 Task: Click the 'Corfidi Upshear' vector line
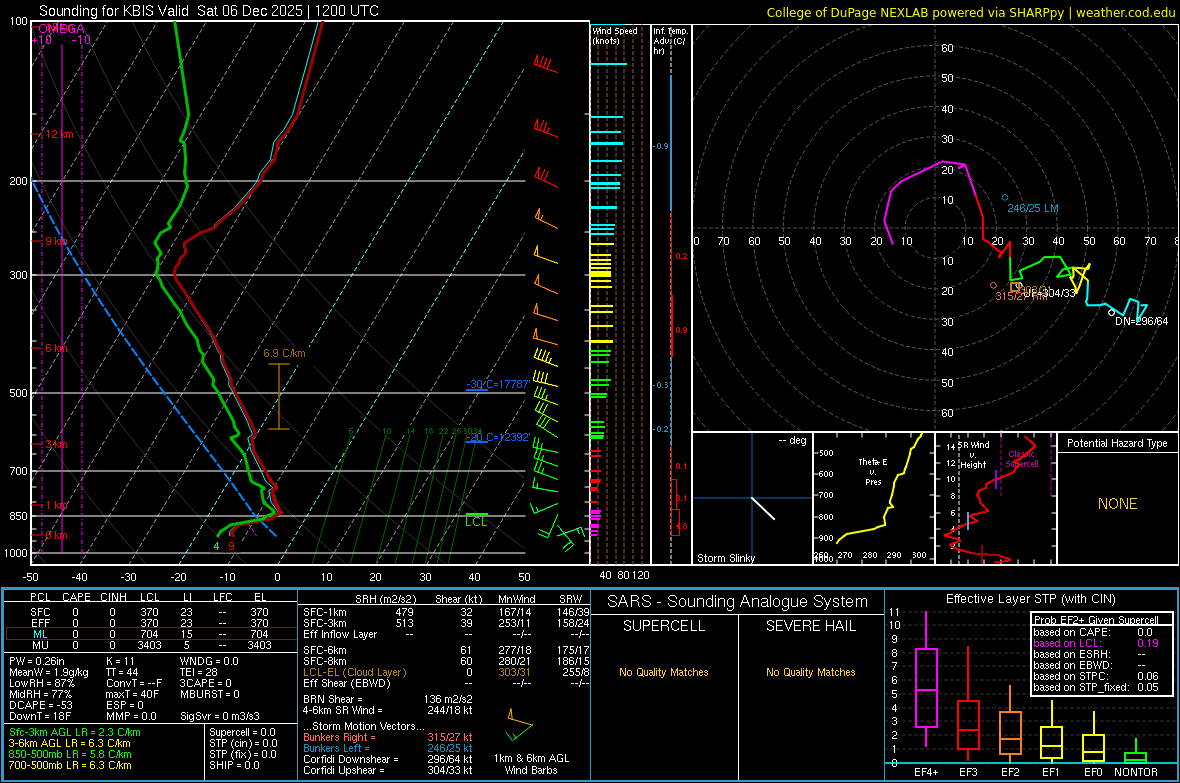coord(388,770)
